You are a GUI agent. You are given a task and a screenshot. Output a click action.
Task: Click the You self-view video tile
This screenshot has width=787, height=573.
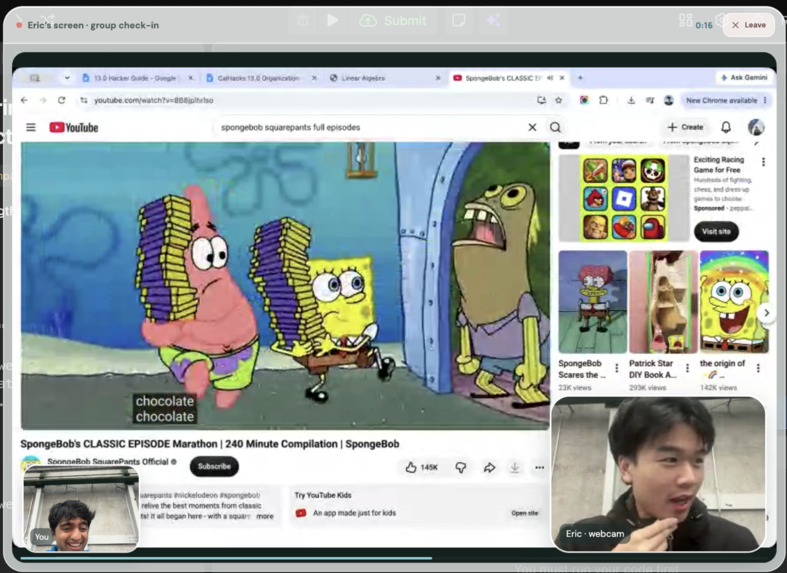(x=81, y=509)
